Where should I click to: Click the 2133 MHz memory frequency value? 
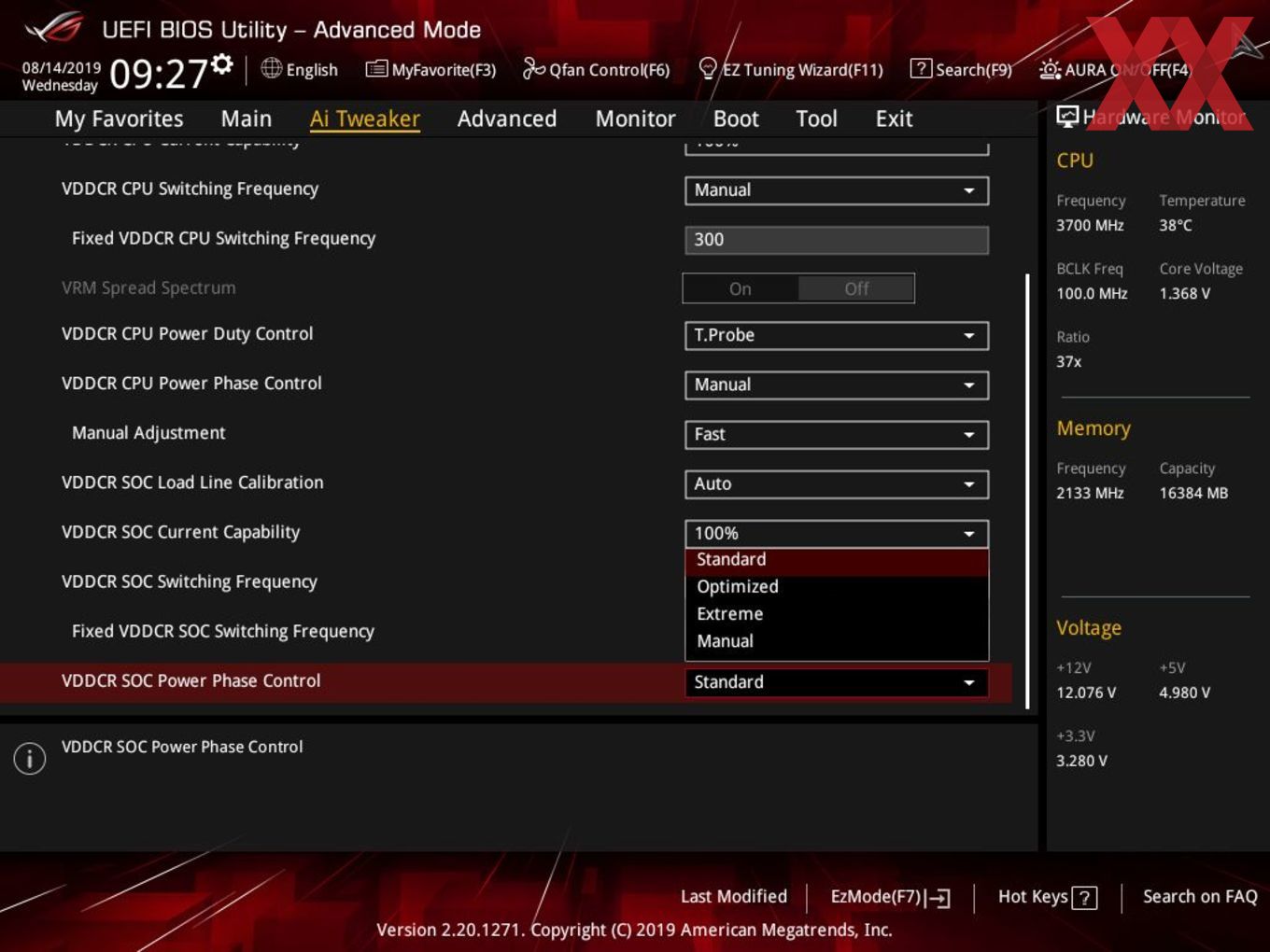[x=1090, y=493]
